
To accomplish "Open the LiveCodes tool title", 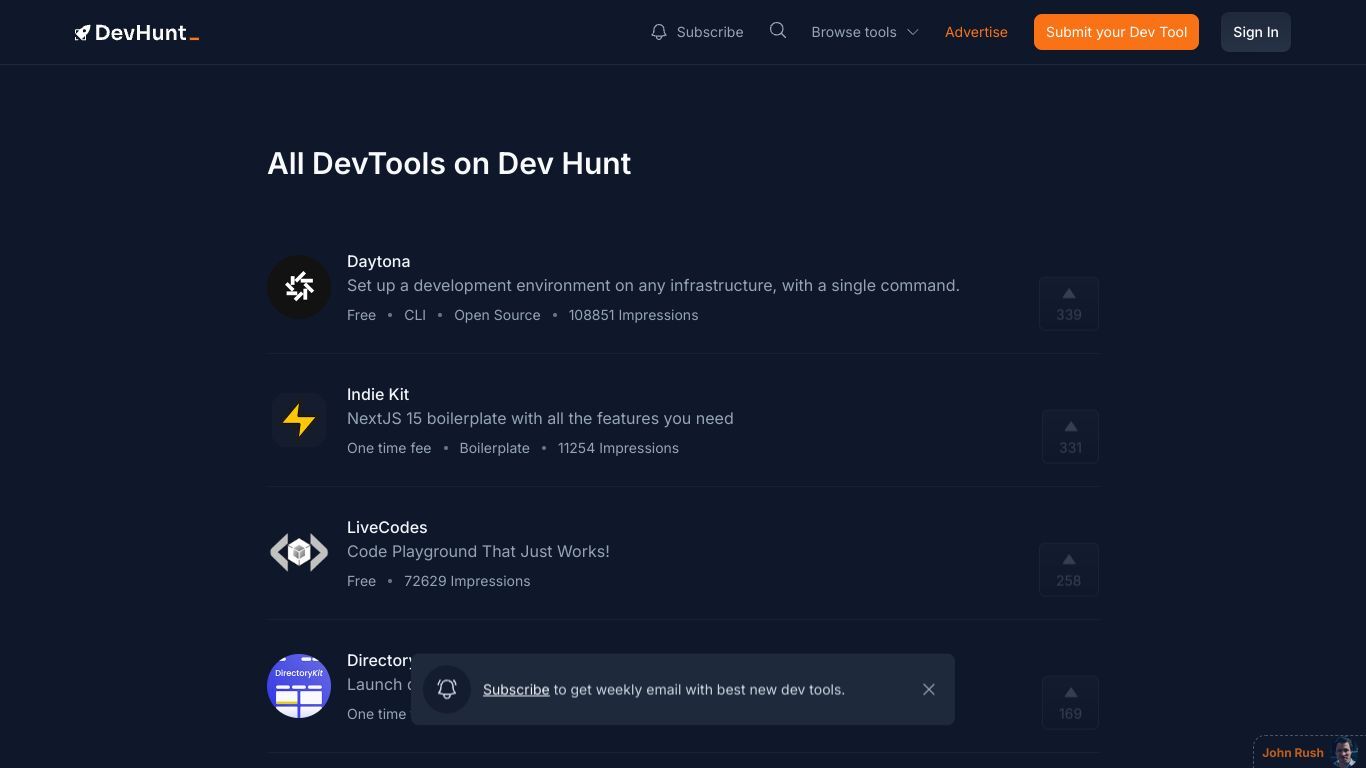I will (387, 527).
